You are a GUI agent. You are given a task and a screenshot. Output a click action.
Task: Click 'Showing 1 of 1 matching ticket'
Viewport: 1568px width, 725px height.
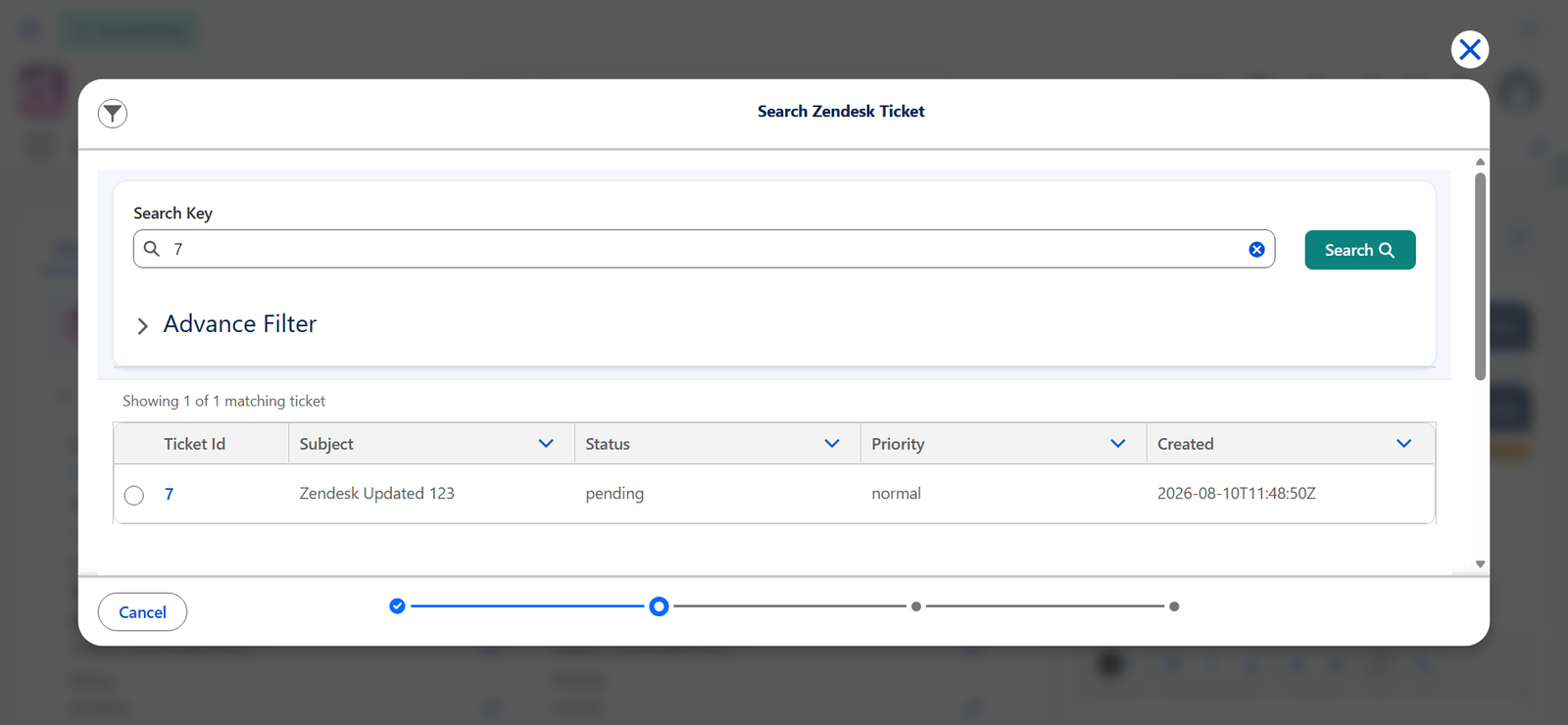coord(223,401)
